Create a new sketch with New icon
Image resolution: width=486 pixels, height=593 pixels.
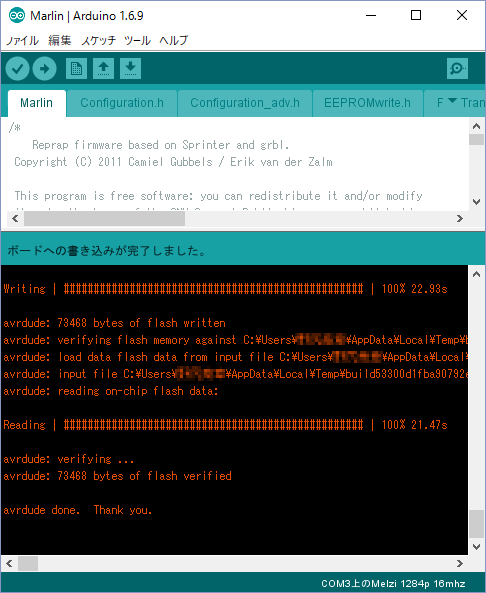tap(76, 68)
